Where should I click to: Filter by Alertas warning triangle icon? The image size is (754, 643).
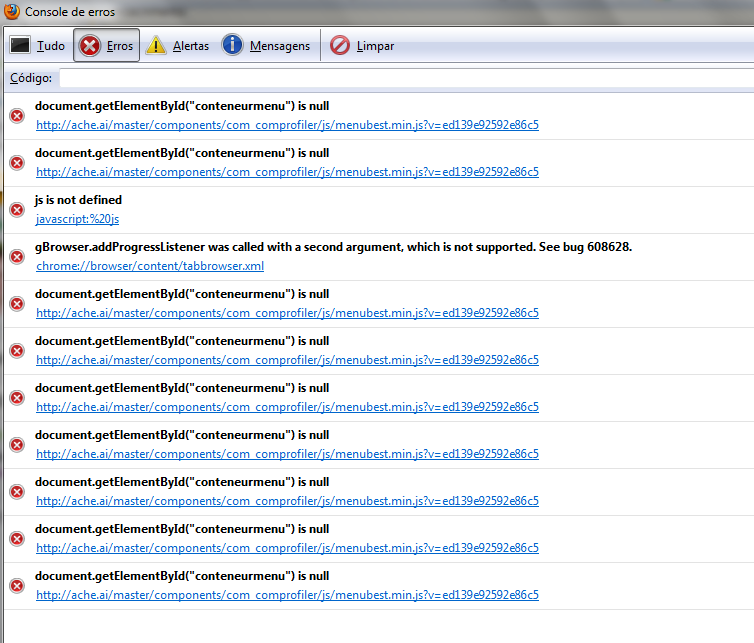156,46
